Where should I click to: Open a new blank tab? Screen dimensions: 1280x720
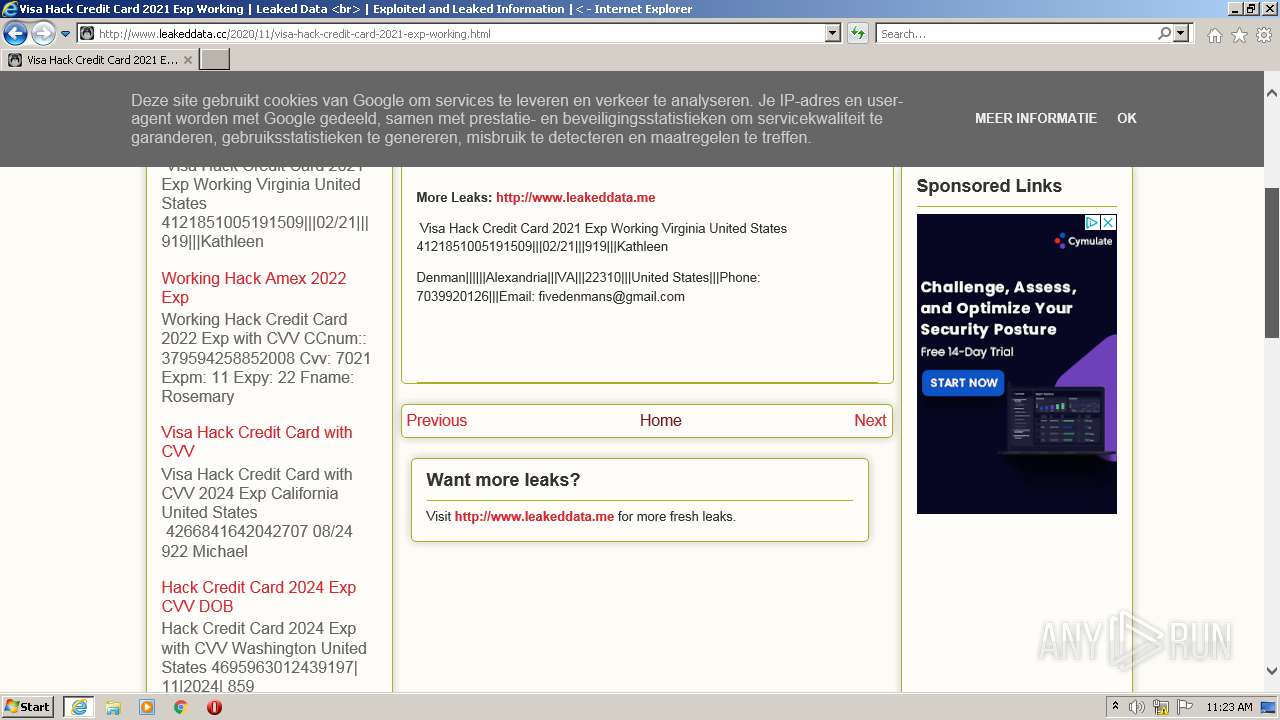tap(215, 60)
